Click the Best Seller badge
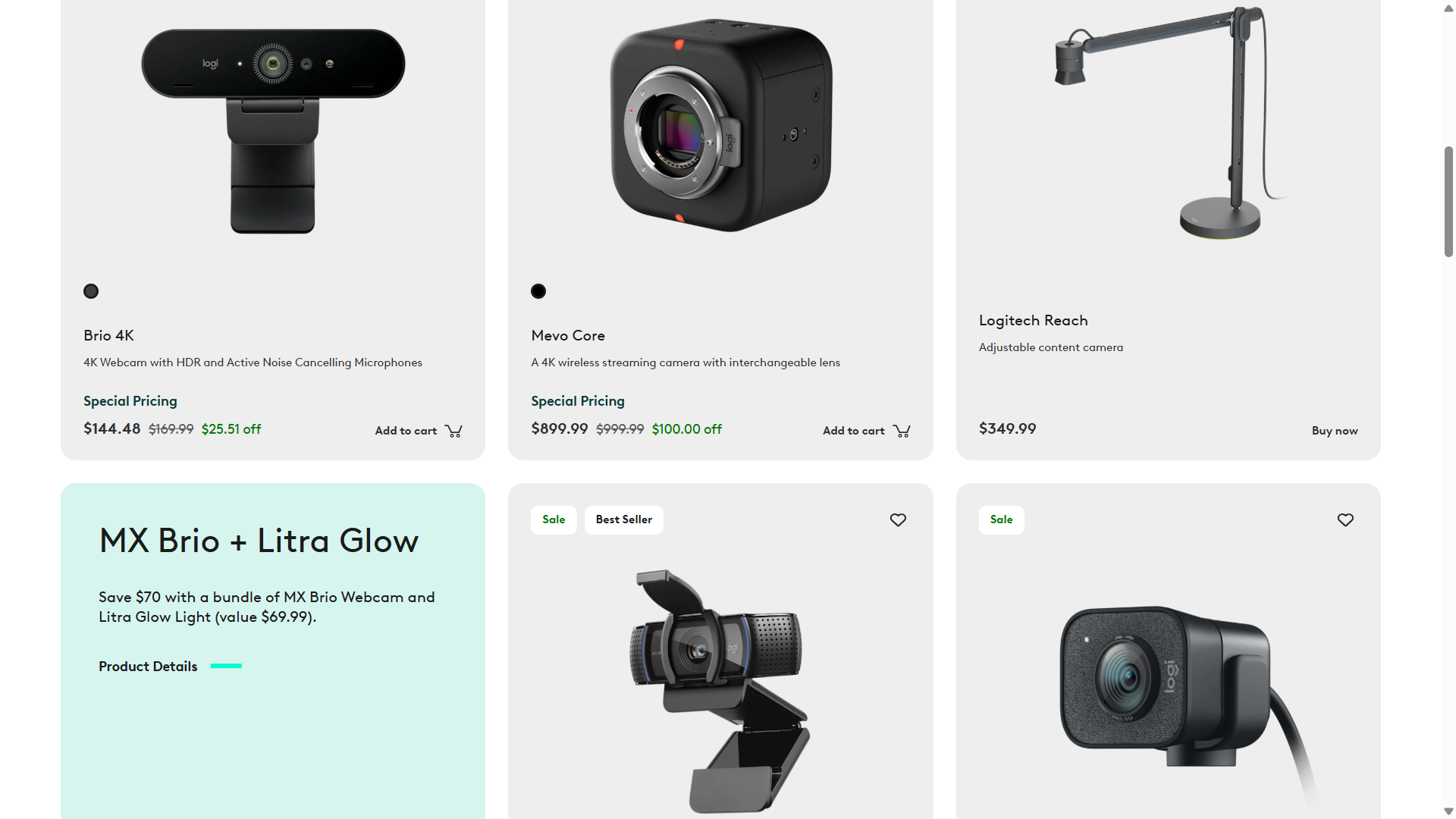The width and height of the screenshot is (1456, 819). [623, 520]
